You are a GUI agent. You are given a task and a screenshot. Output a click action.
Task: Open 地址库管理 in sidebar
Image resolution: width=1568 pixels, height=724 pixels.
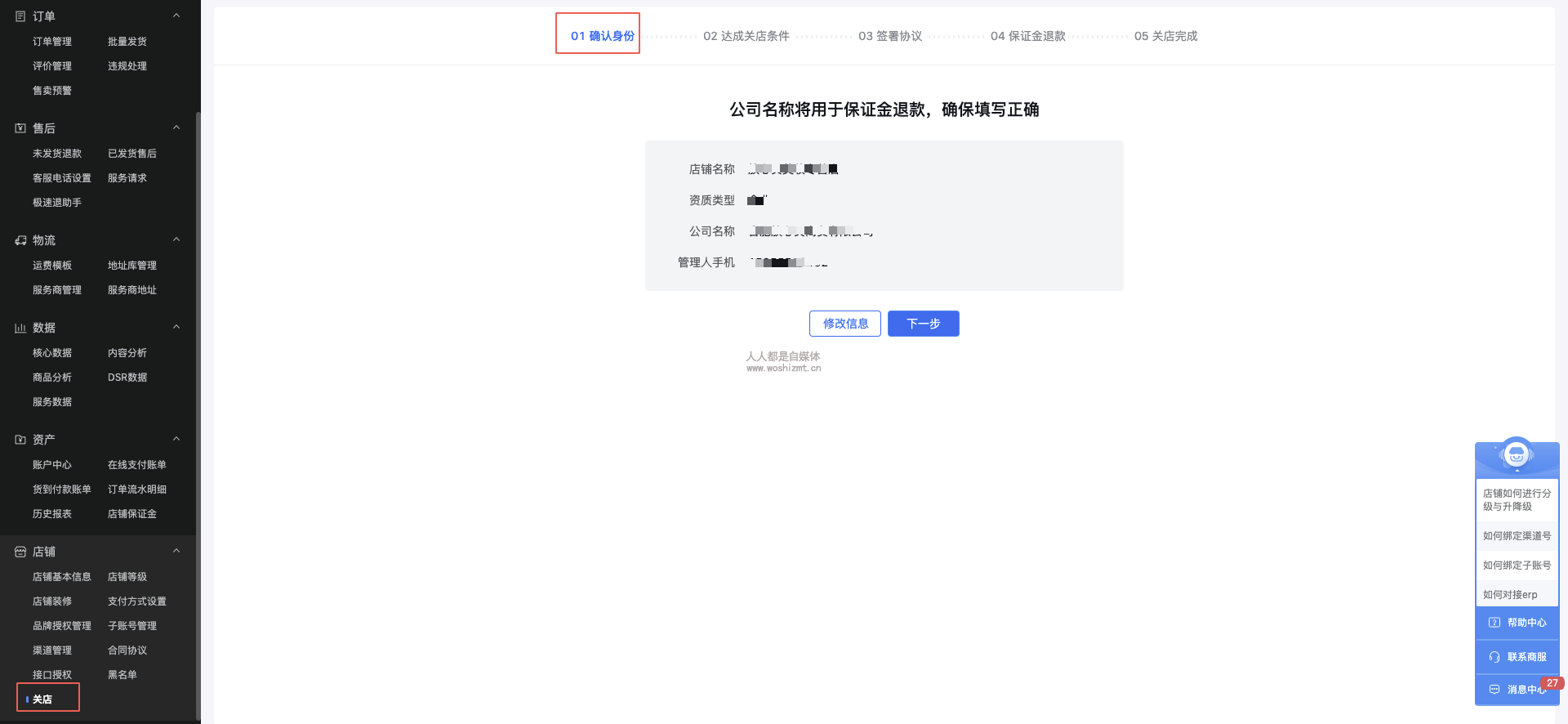click(x=132, y=266)
